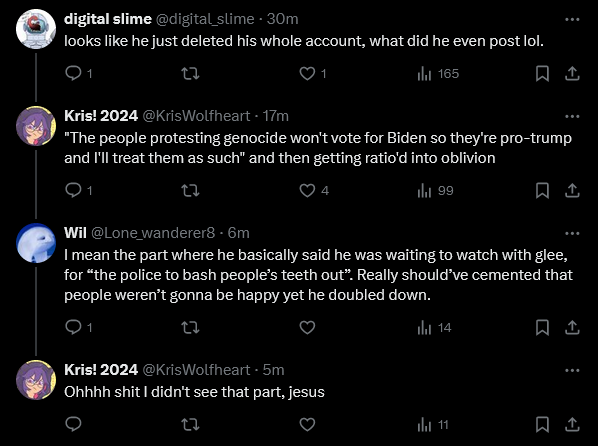Image resolution: width=598 pixels, height=446 pixels.
Task: Like digital slime's deleted account tweet
Action: 307,73
